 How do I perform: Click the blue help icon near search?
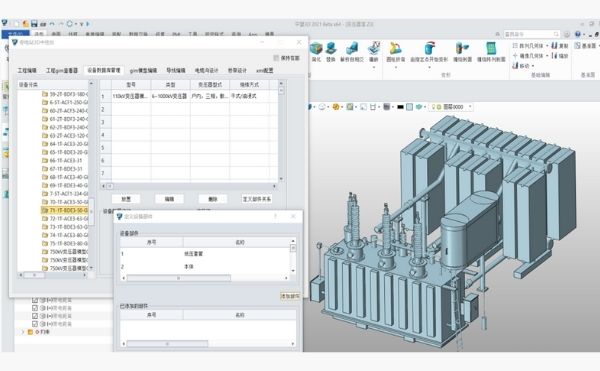(x=577, y=34)
